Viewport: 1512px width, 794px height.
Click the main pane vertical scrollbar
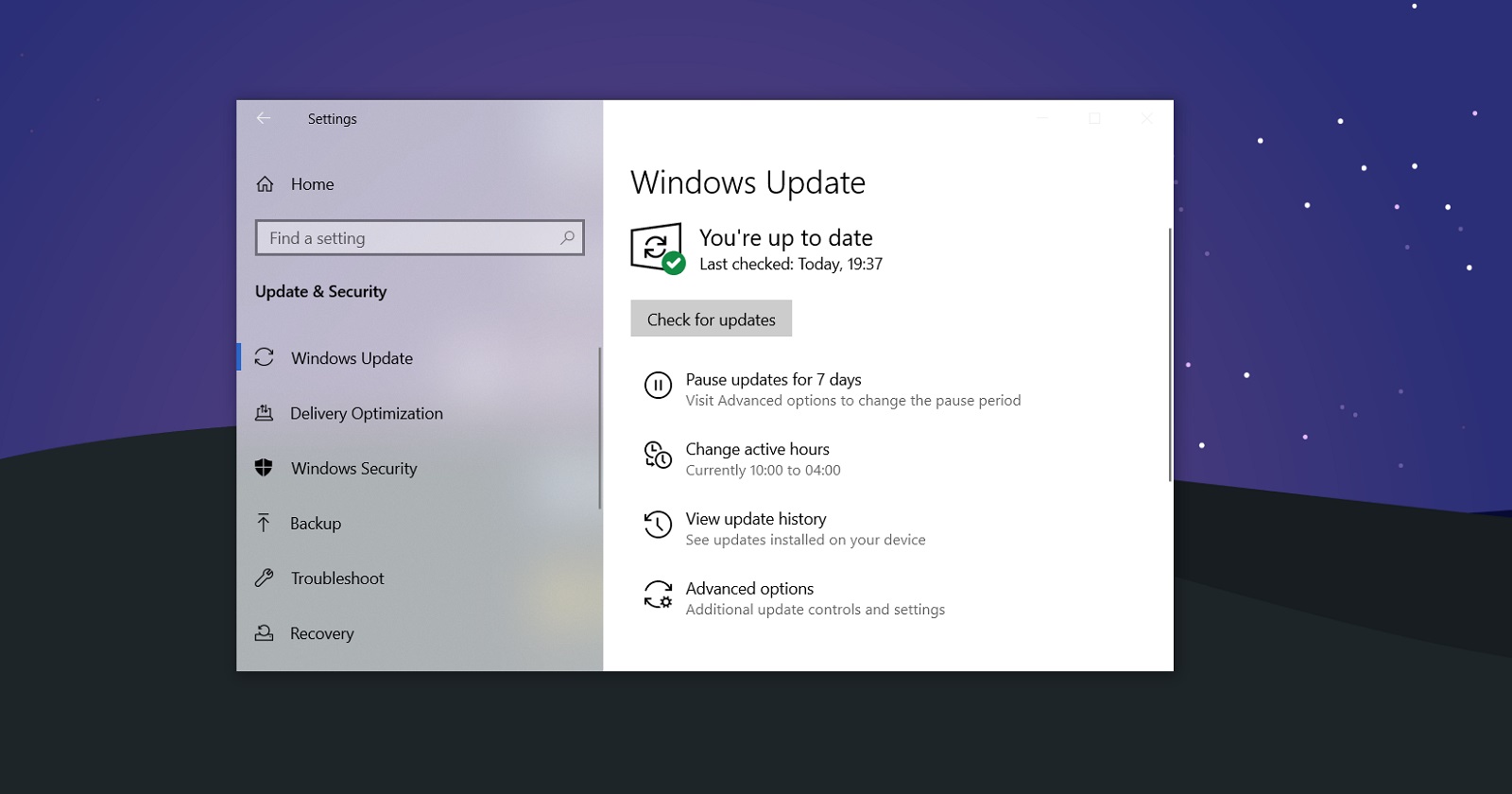click(x=1170, y=354)
